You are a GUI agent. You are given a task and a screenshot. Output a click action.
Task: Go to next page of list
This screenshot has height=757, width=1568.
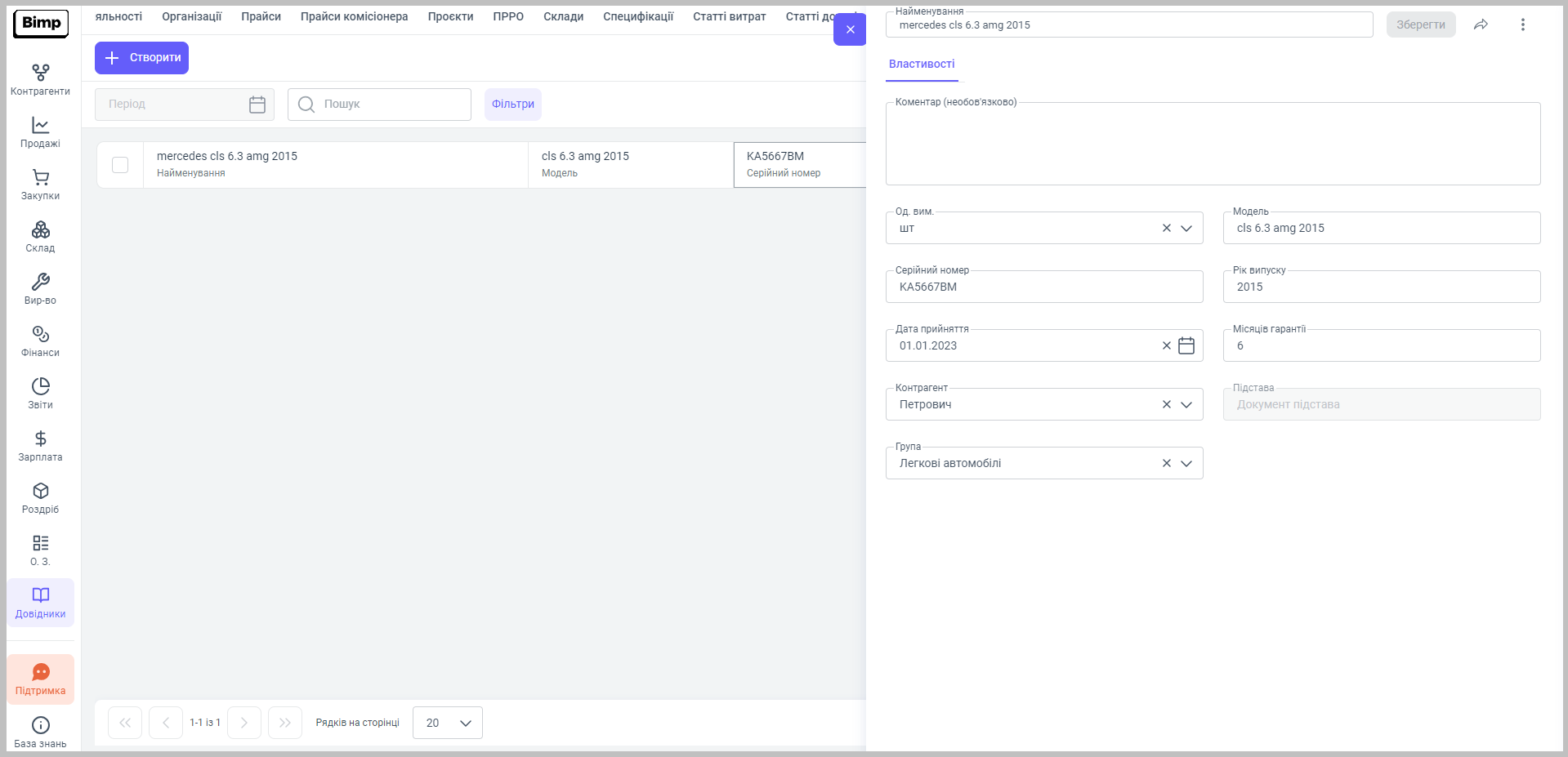tap(244, 723)
